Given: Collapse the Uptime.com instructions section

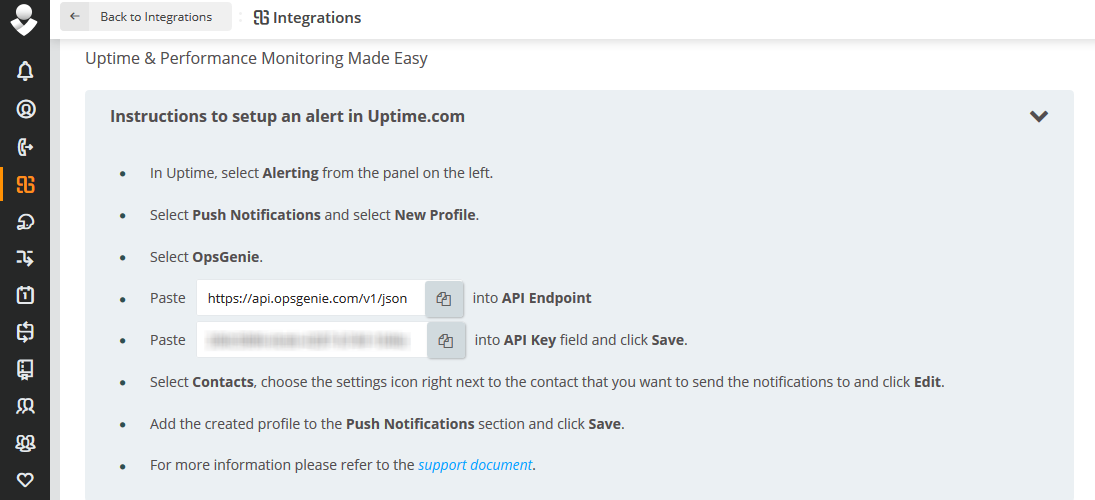Looking at the screenshot, I should [x=1038, y=117].
